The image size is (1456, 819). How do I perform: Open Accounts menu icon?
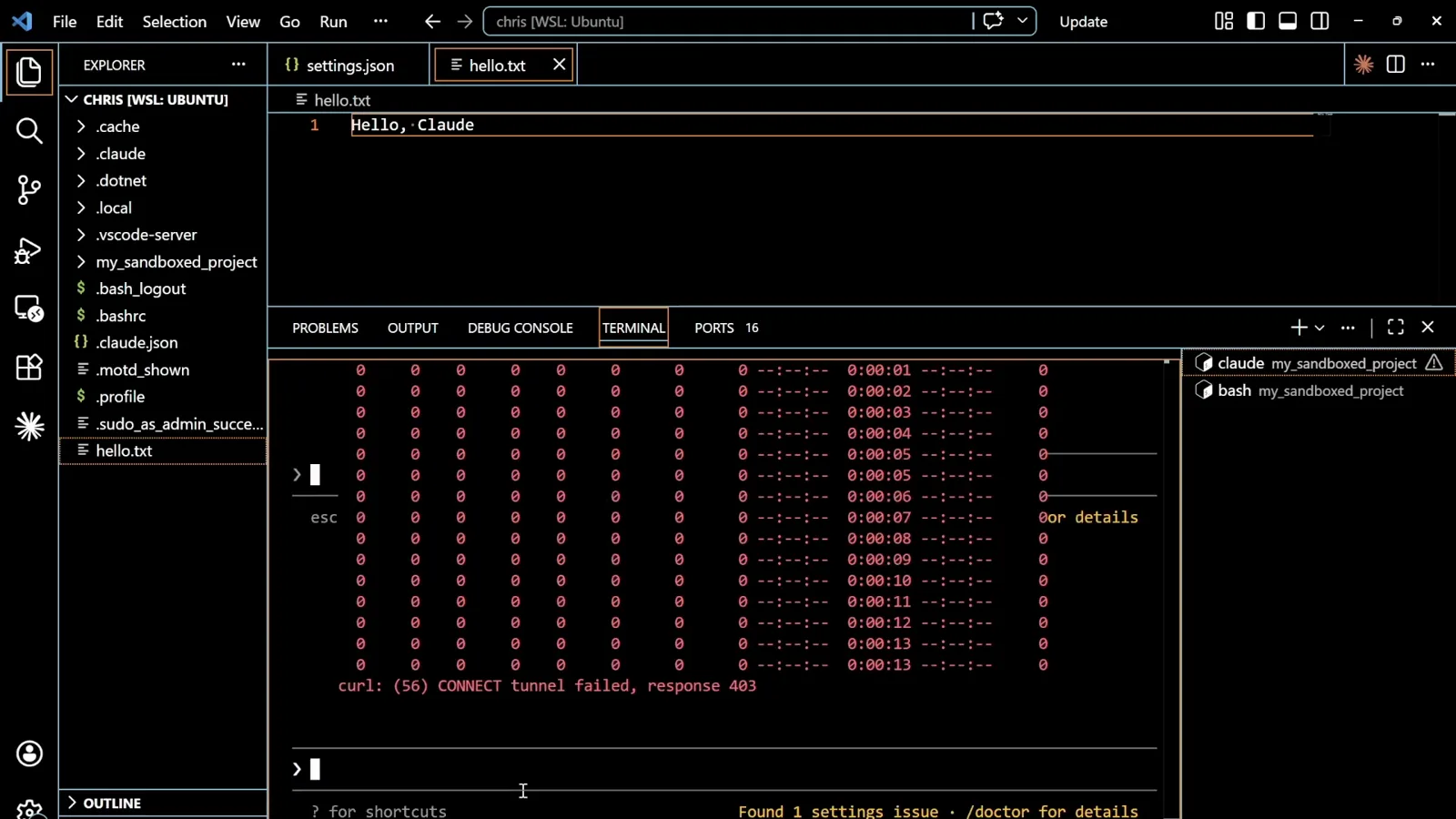pyautogui.click(x=29, y=753)
